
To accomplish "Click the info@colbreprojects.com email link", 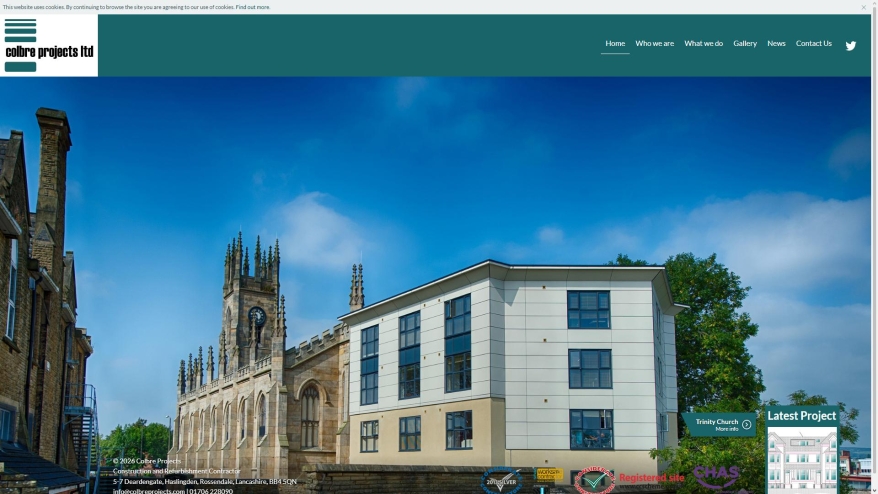I will pos(148,491).
